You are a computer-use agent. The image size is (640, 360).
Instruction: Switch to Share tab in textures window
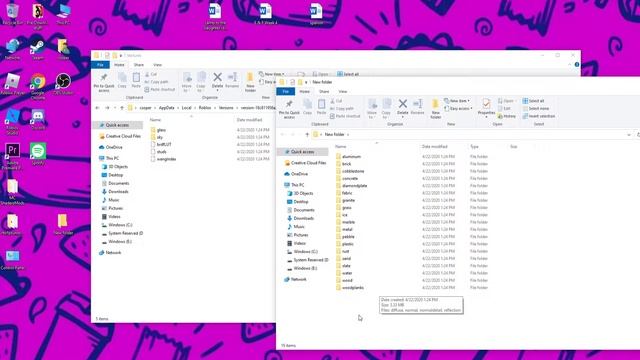(x=139, y=65)
